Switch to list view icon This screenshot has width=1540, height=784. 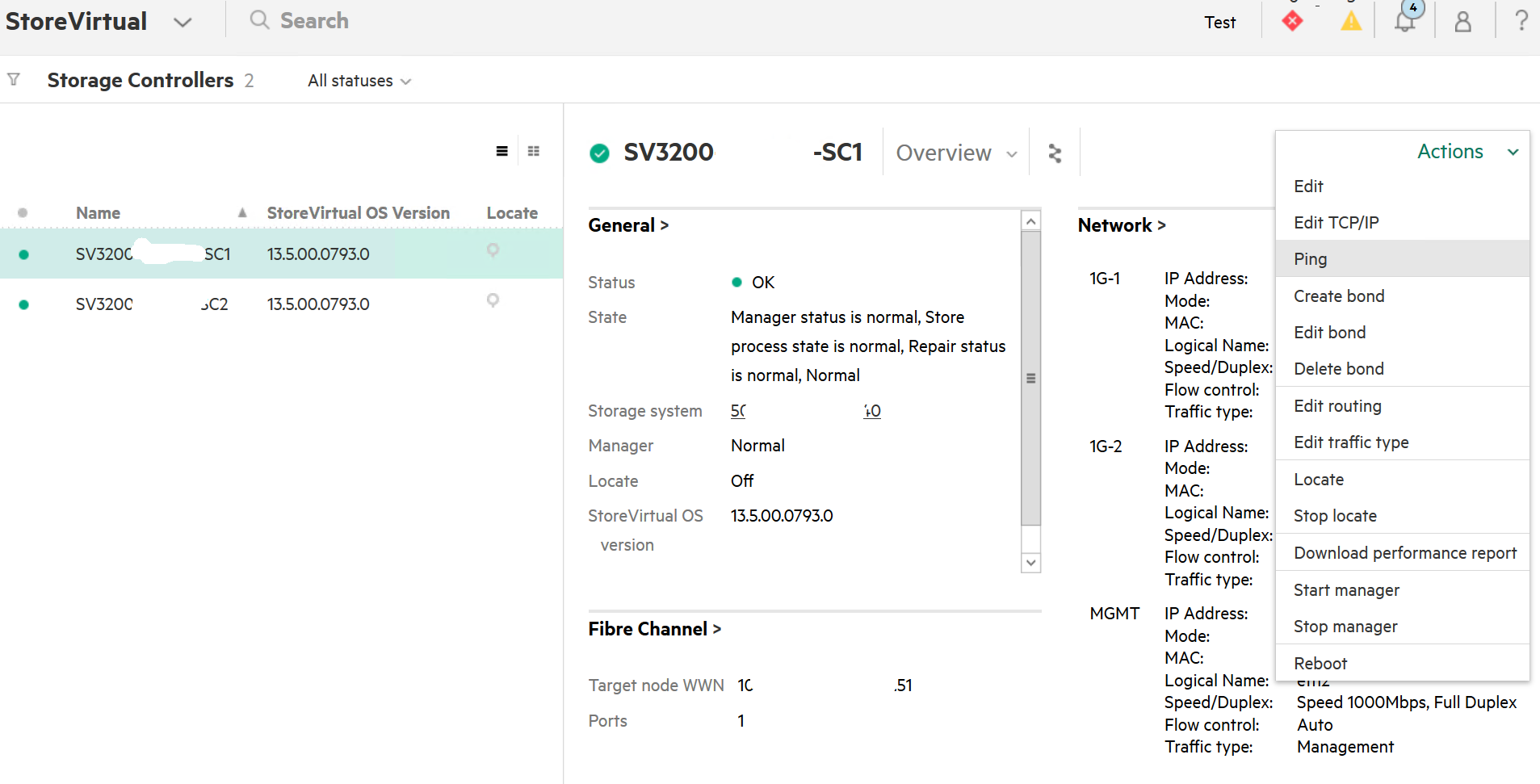[501, 151]
